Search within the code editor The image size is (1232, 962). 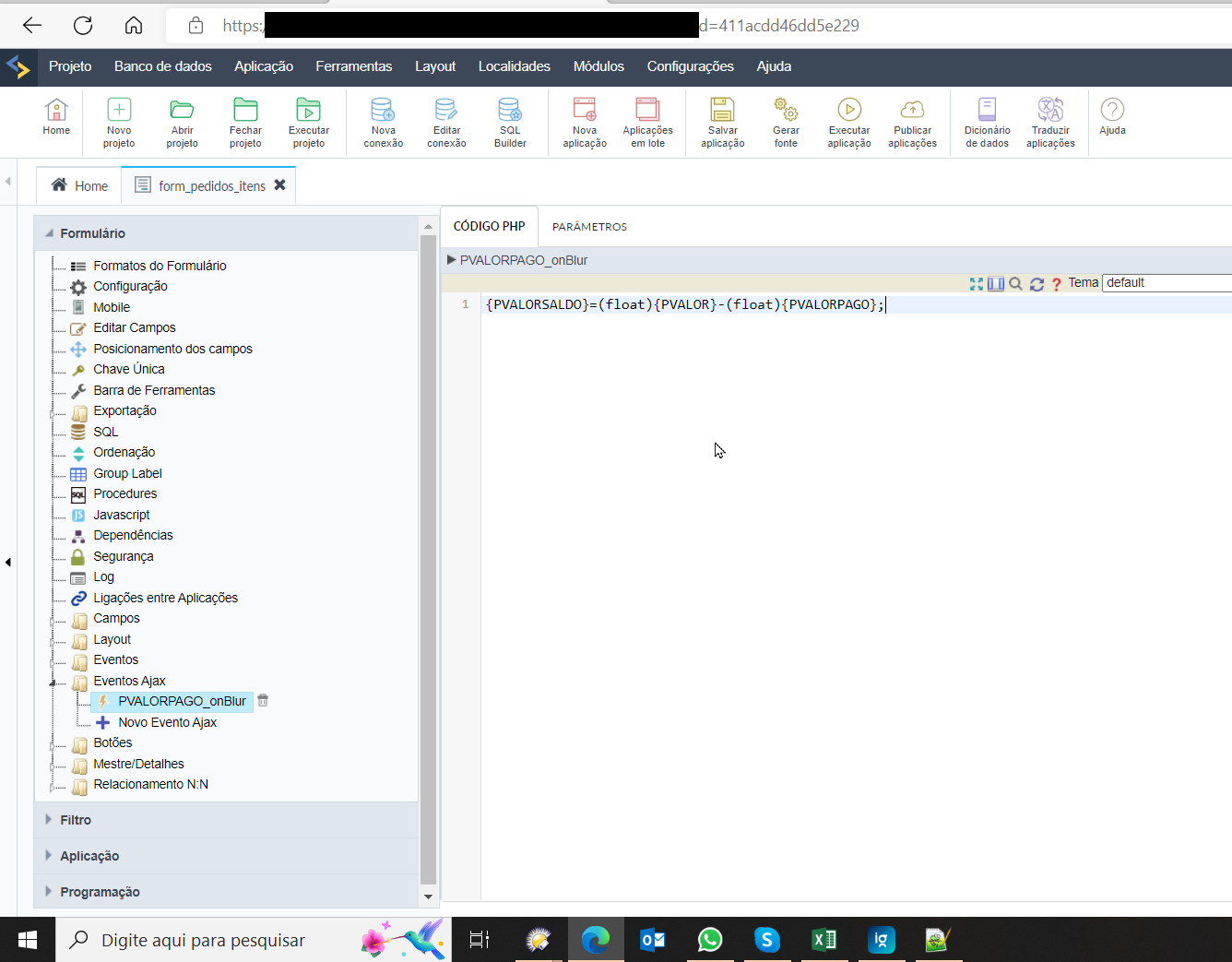tap(1015, 284)
